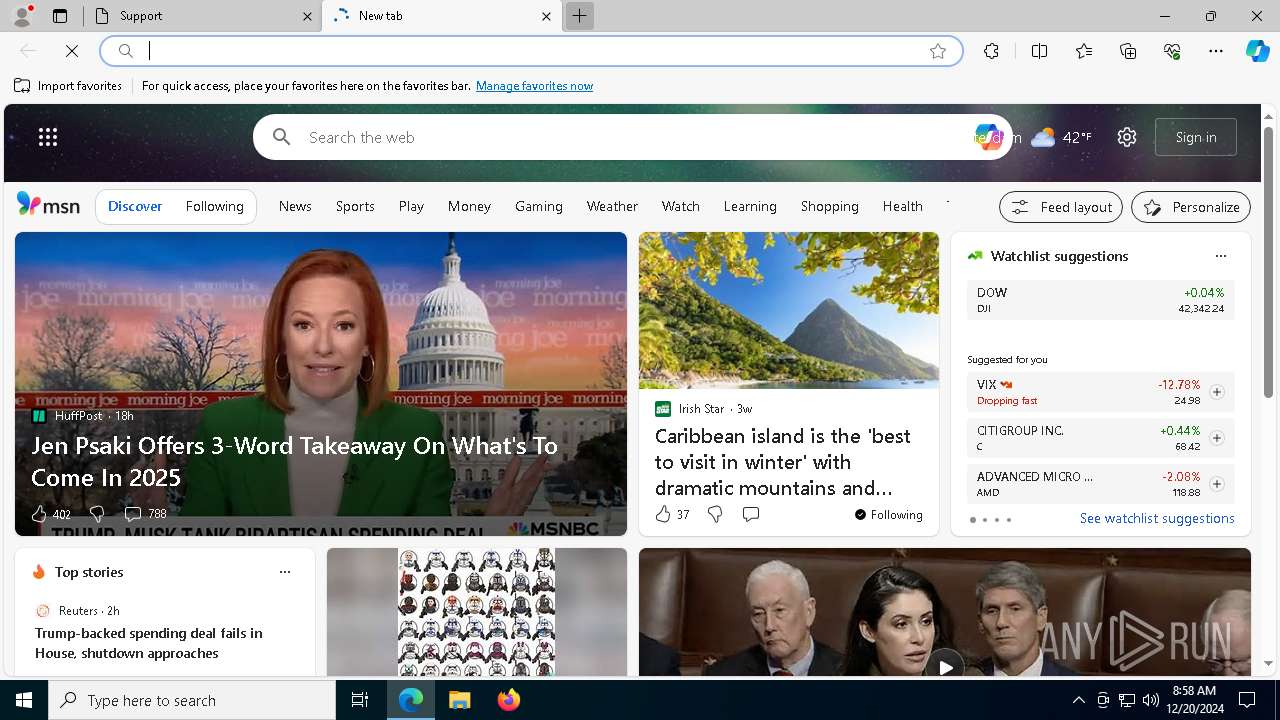This screenshot has width=1280, height=720.
Task: Open the Sports category
Action: pos(355,206)
